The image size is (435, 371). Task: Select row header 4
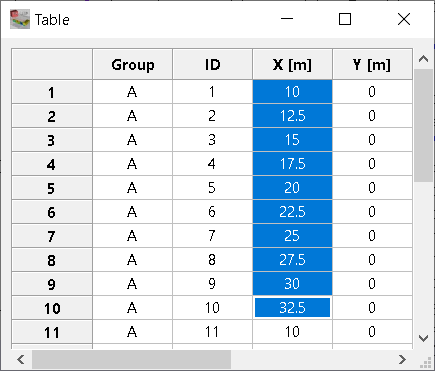[x=52, y=164]
